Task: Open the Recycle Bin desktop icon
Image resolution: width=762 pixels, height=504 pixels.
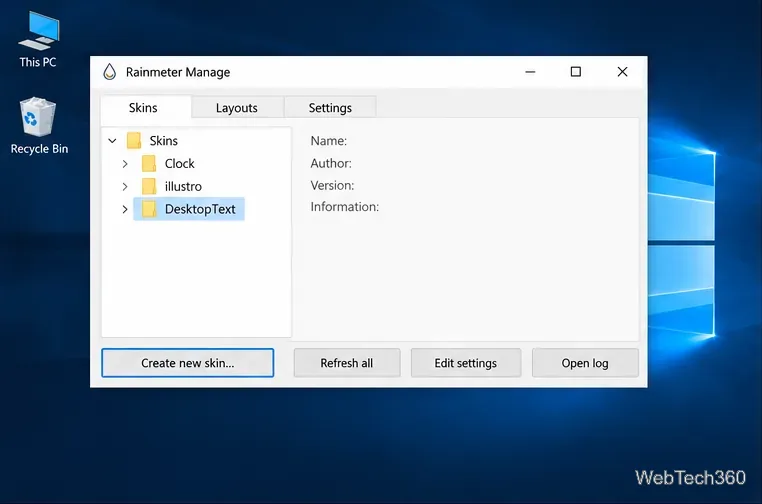Action: (38, 126)
